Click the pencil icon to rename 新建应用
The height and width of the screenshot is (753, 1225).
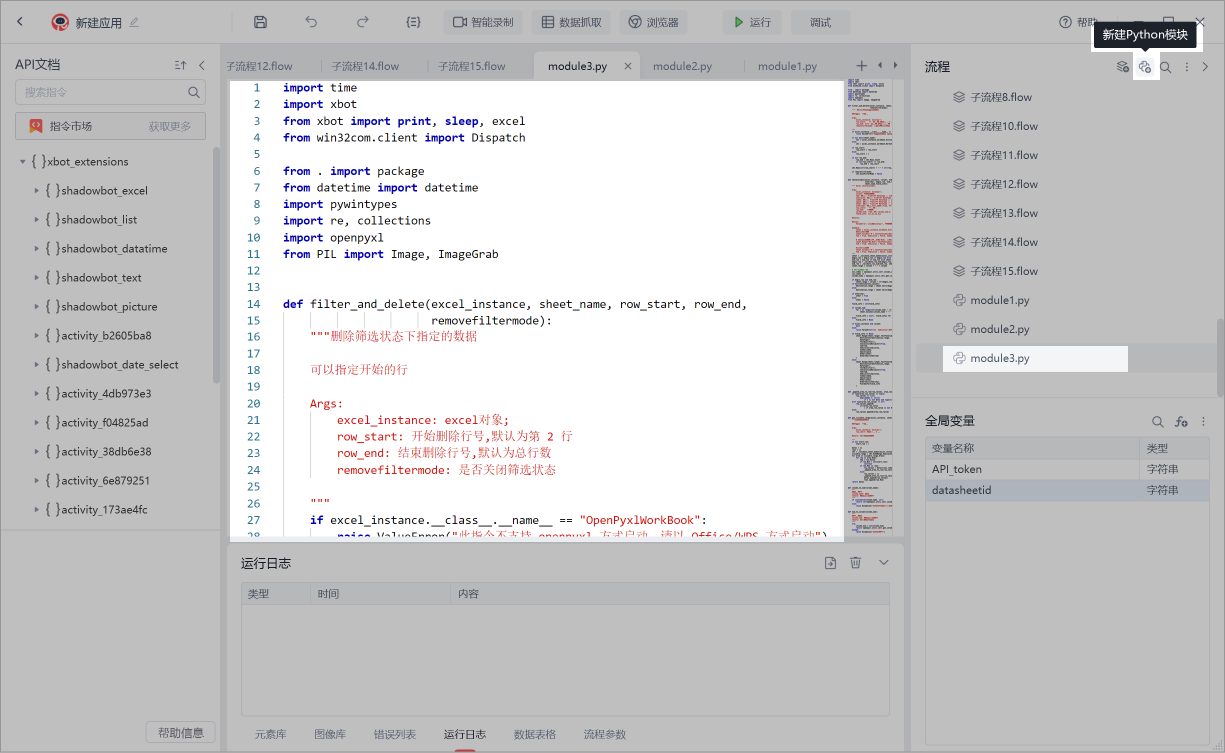coord(135,22)
